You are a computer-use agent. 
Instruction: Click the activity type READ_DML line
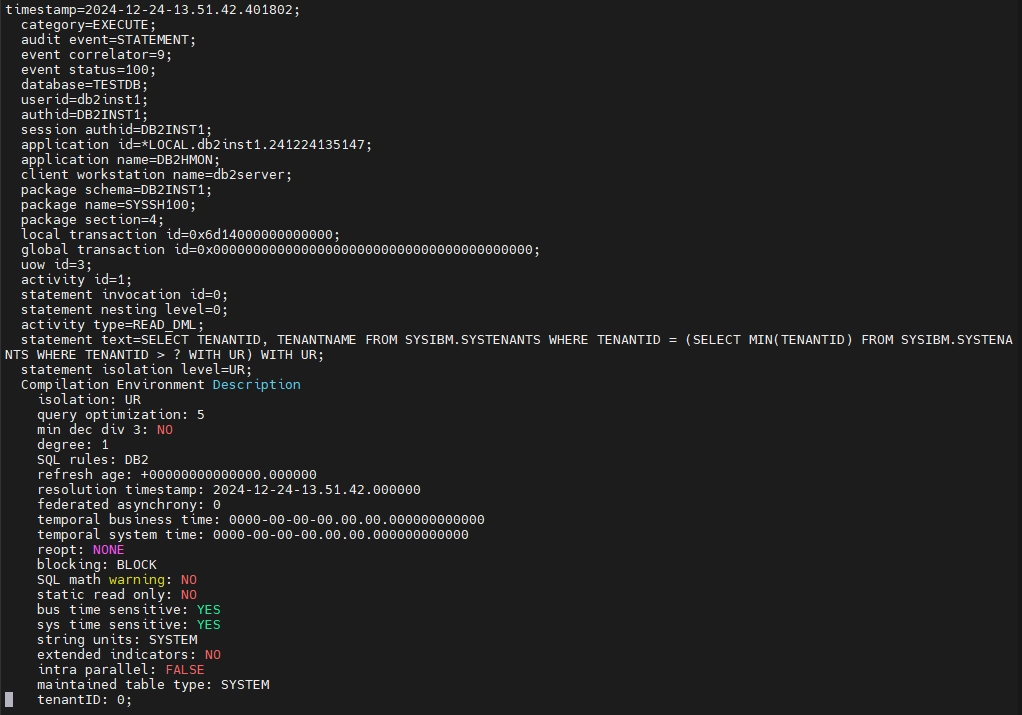coord(112,324)
